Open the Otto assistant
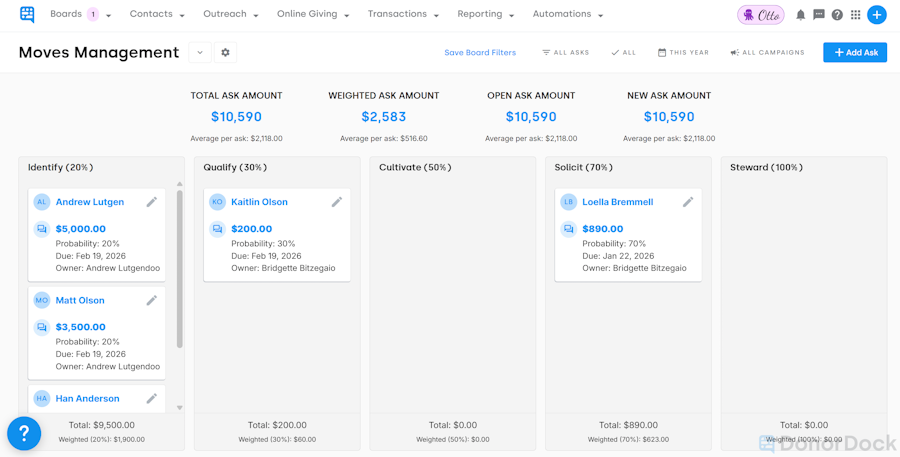This screenshot has height=457, width=900. coord(761,15)
